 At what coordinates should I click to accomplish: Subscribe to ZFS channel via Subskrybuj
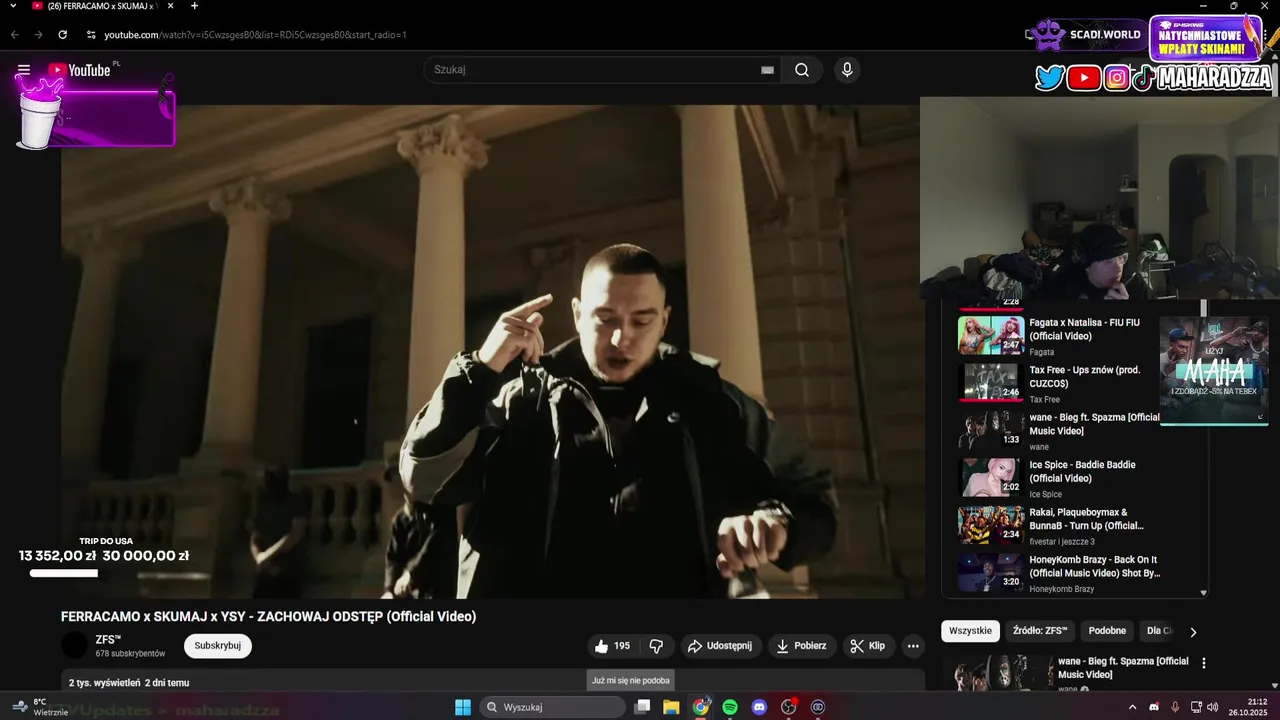pyautogui.click(x=218, y=646)
